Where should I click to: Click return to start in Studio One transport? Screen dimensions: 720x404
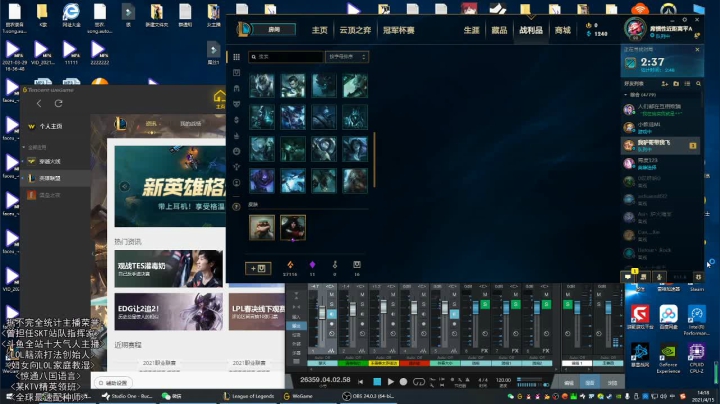361,382
